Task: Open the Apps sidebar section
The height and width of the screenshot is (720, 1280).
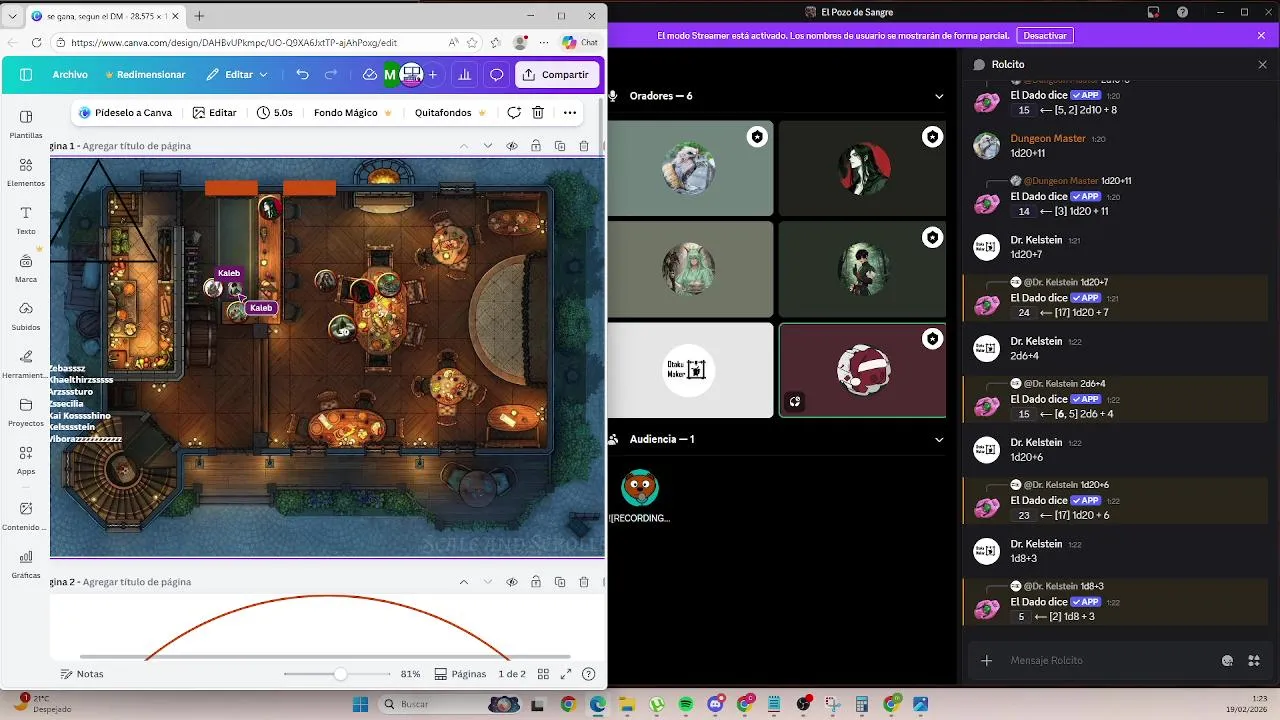Action: coord(26,460)
